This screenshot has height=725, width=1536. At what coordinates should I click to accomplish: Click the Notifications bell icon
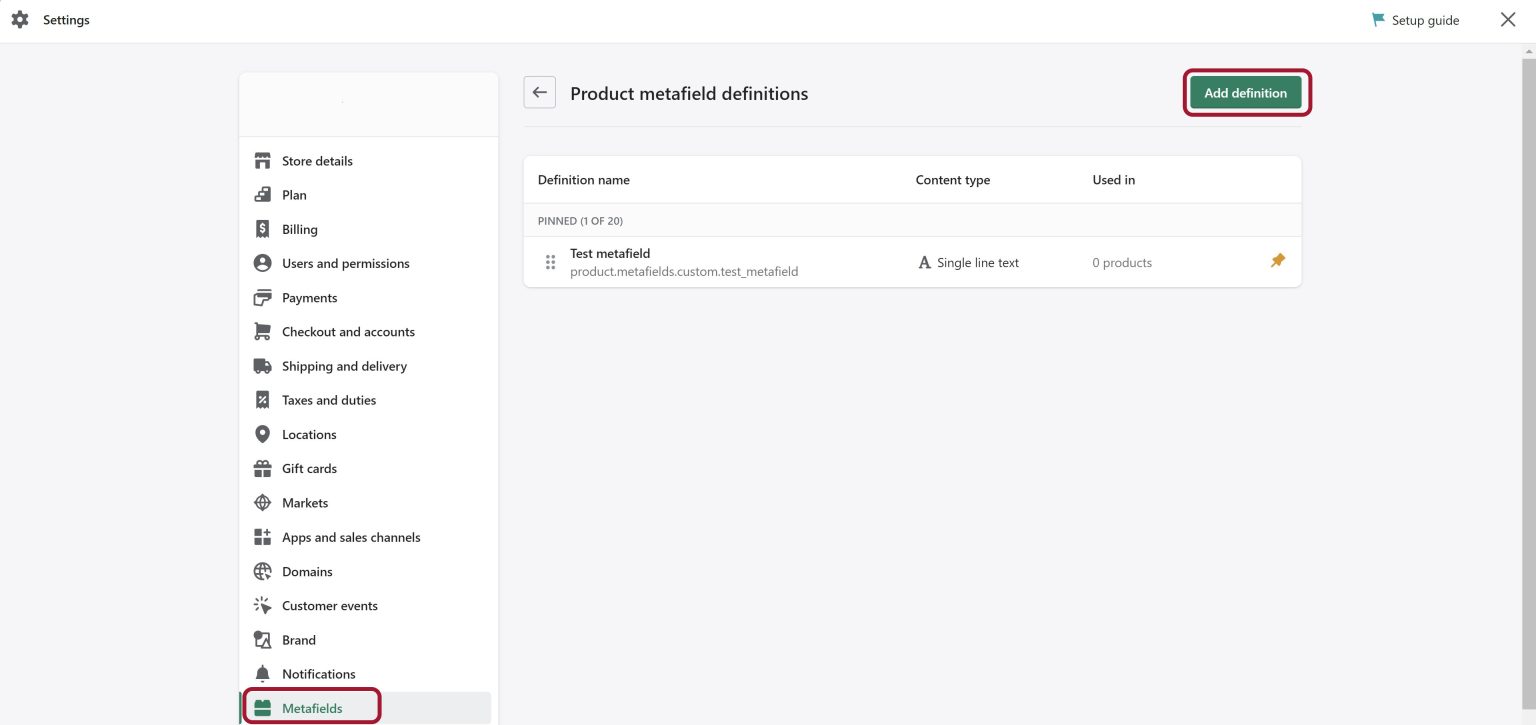click(262, 673)
